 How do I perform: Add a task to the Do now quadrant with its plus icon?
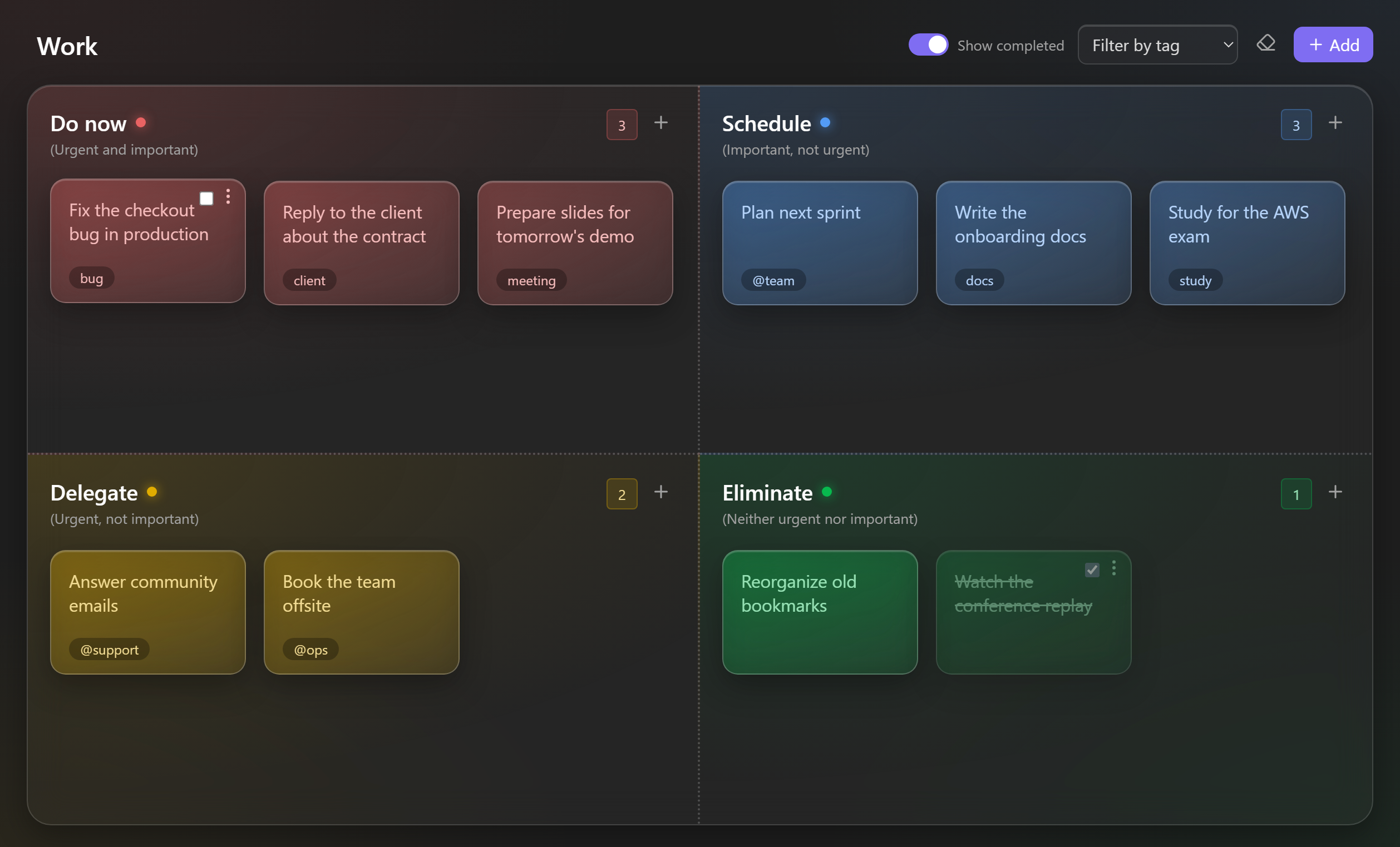tap(661, 122)
